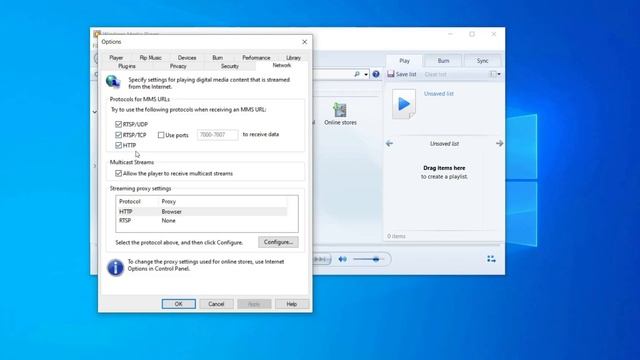Screen dimensions: 640x360
Task: Open list options dropdown in Play pane
Action: (495, 74)
